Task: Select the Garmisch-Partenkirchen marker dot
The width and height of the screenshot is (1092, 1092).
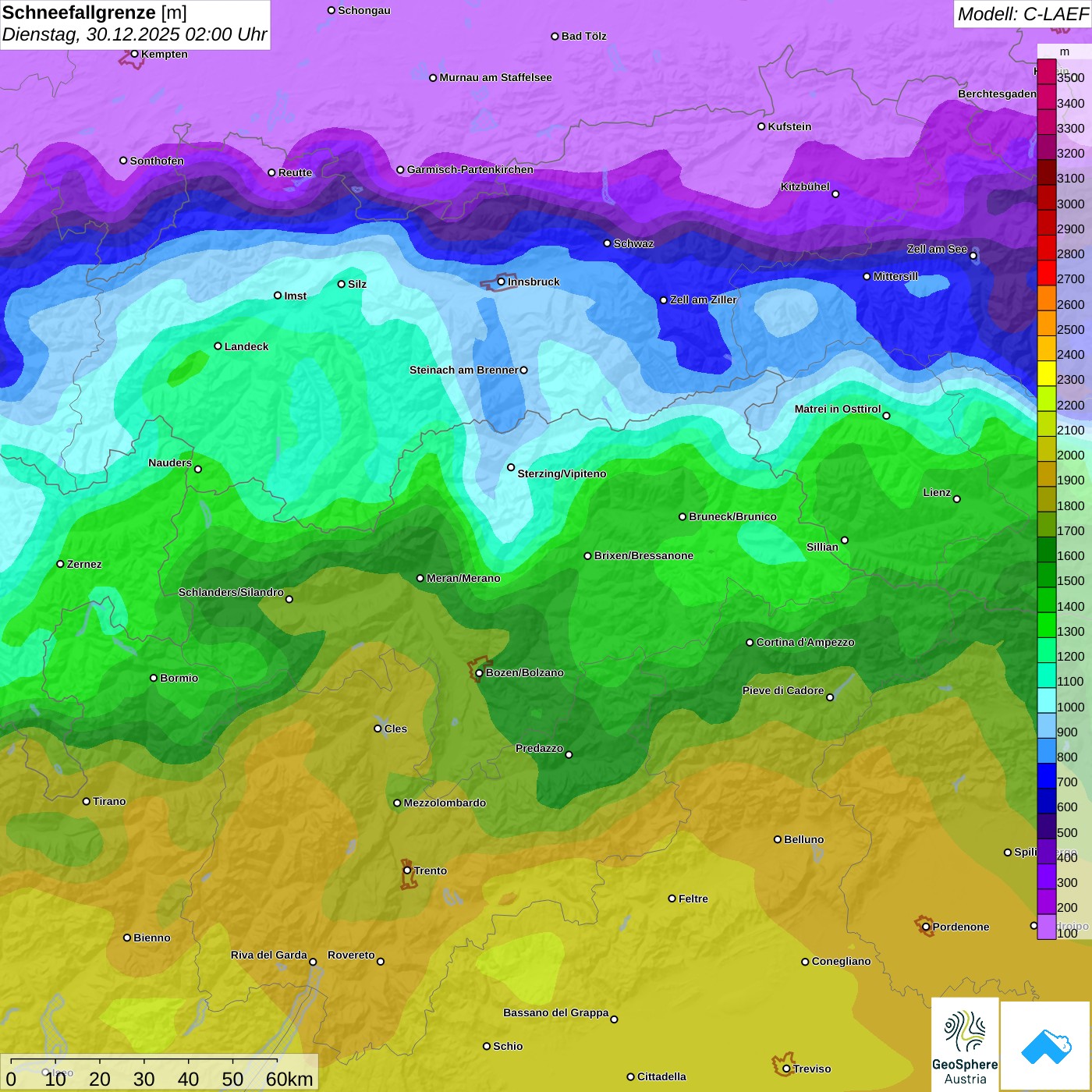Action: pos(400,170)
